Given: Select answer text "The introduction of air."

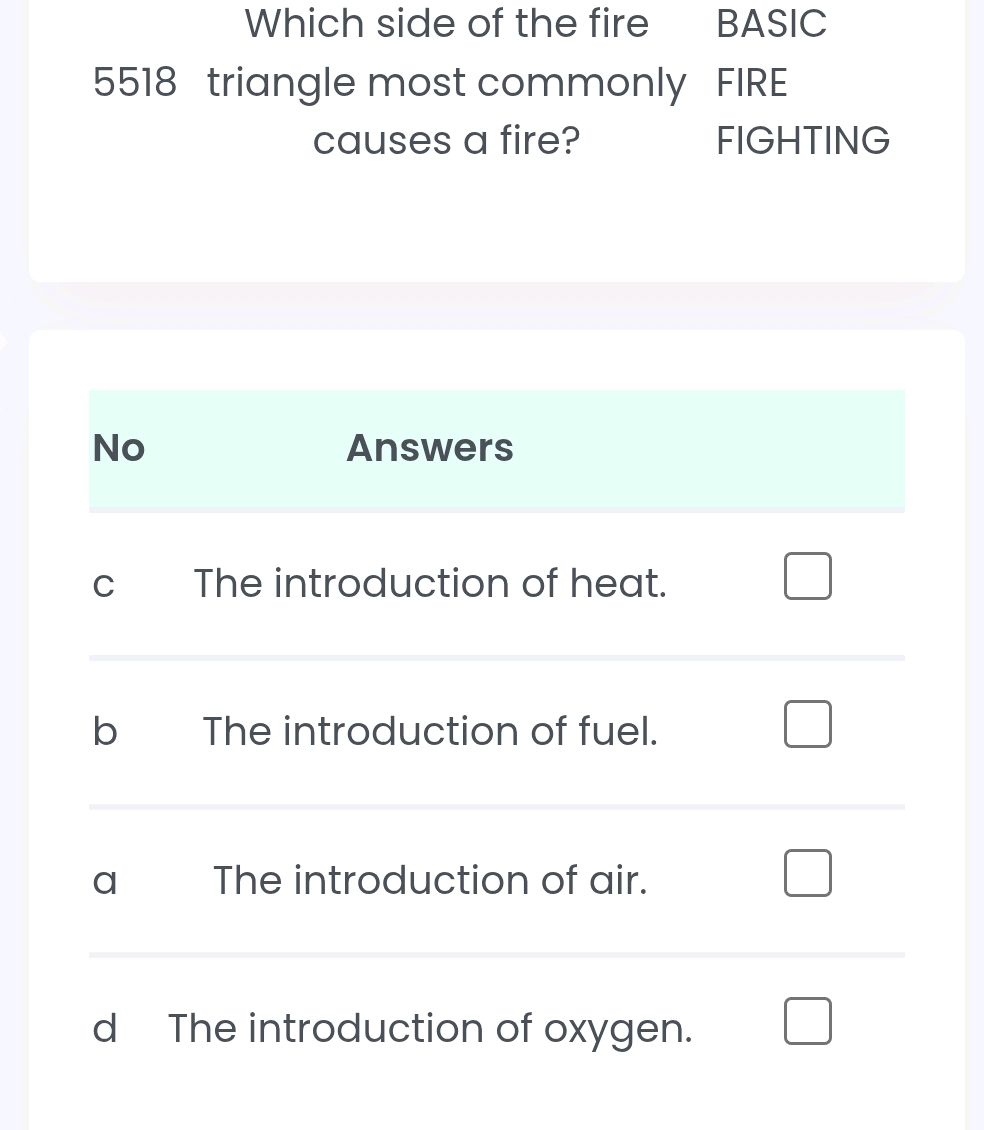Looking at the screenshot, I should [430, 880].
